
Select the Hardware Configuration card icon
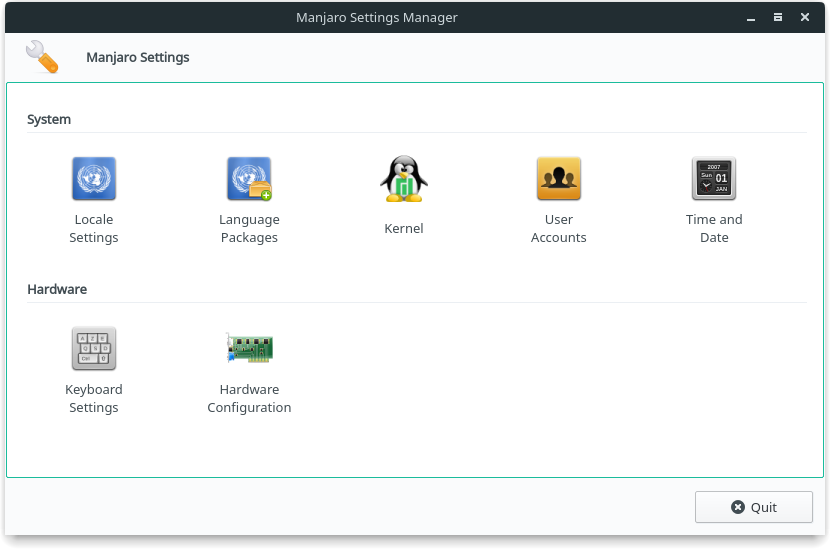[x=249, y=349]
